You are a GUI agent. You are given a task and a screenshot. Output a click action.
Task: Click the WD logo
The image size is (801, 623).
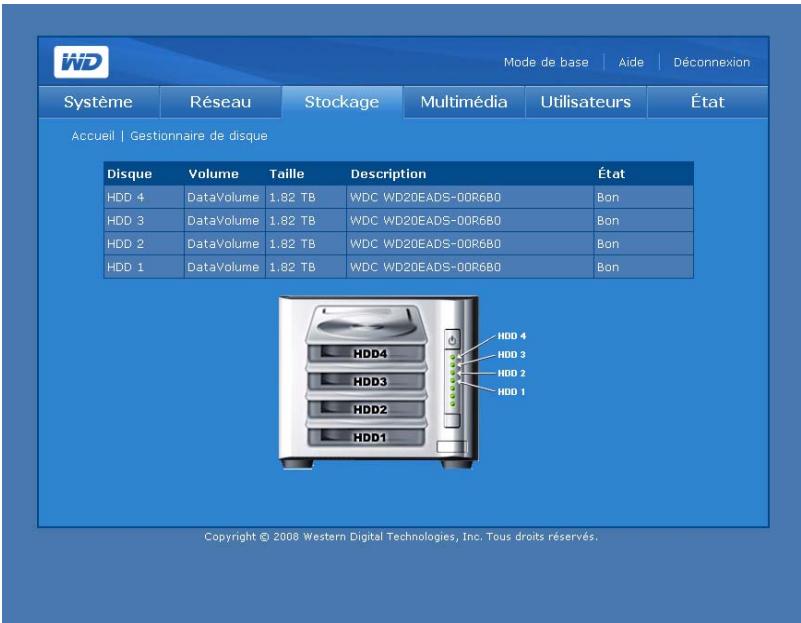click(81, 62)
